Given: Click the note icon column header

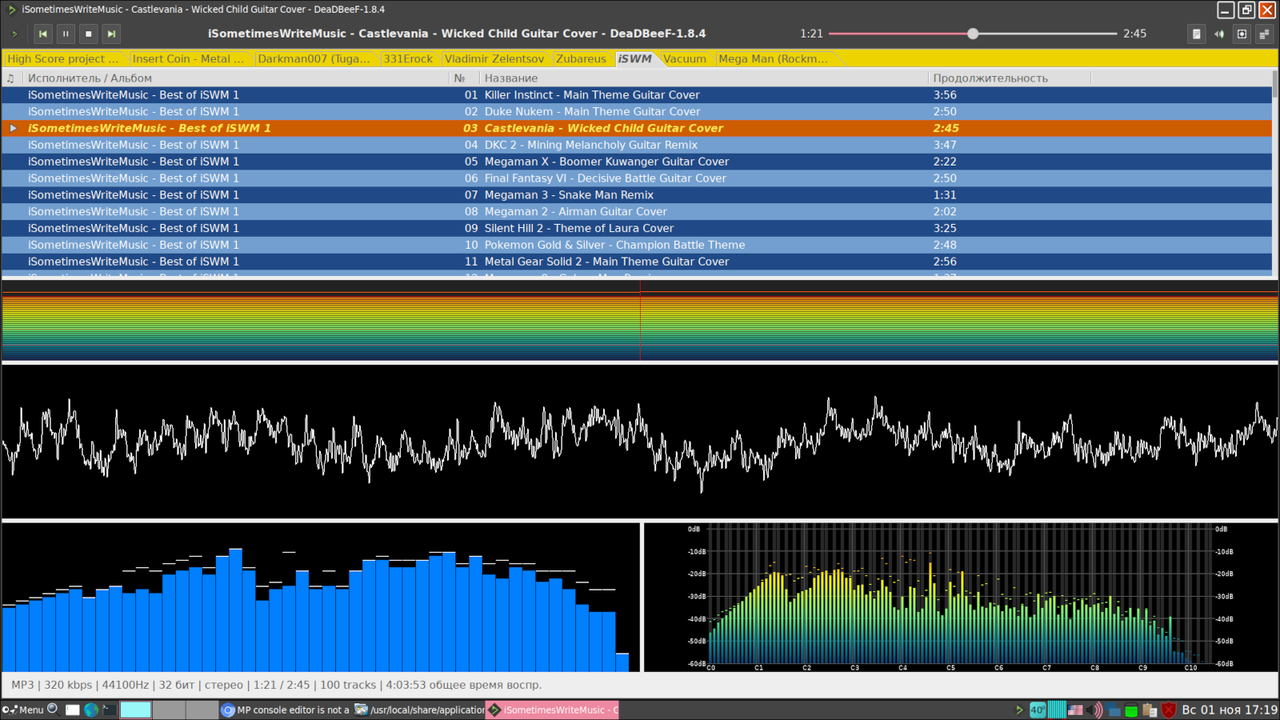Looking at the screenshot, I should click(x=11, y=78).
